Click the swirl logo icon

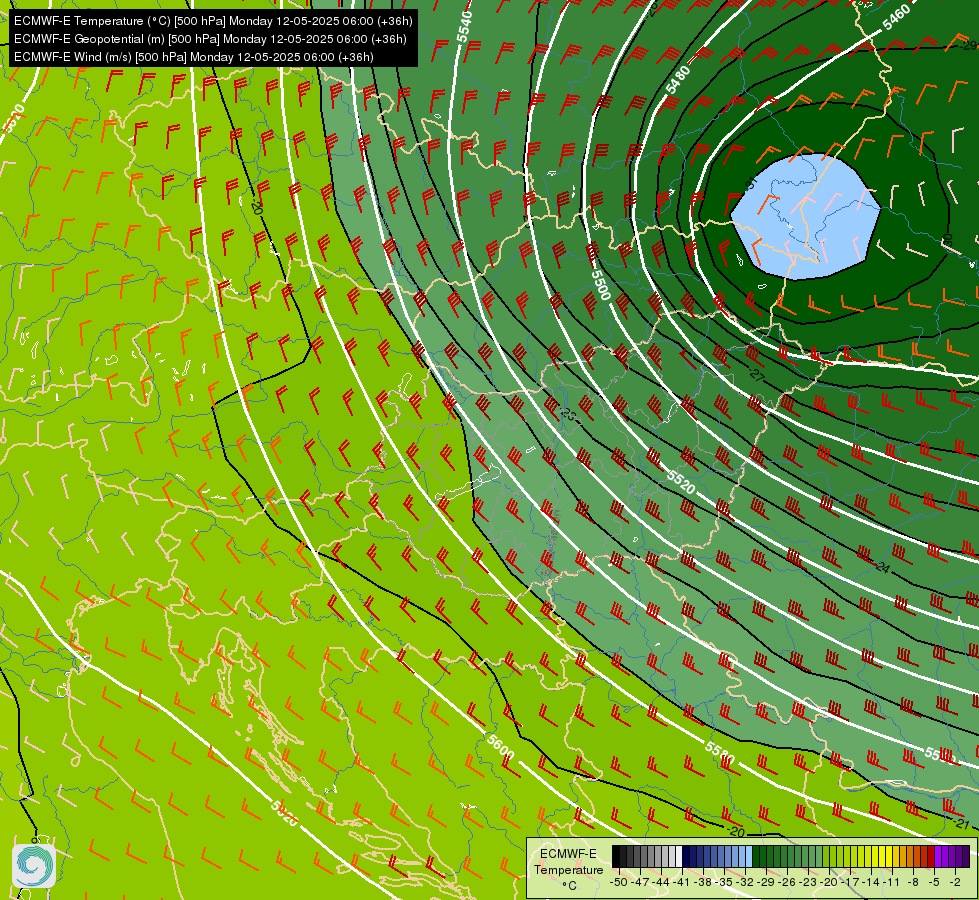[x=34, y=866]
